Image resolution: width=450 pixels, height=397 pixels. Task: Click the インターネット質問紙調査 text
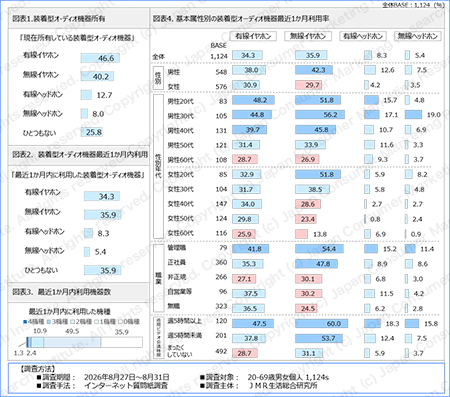coord(126,386)
